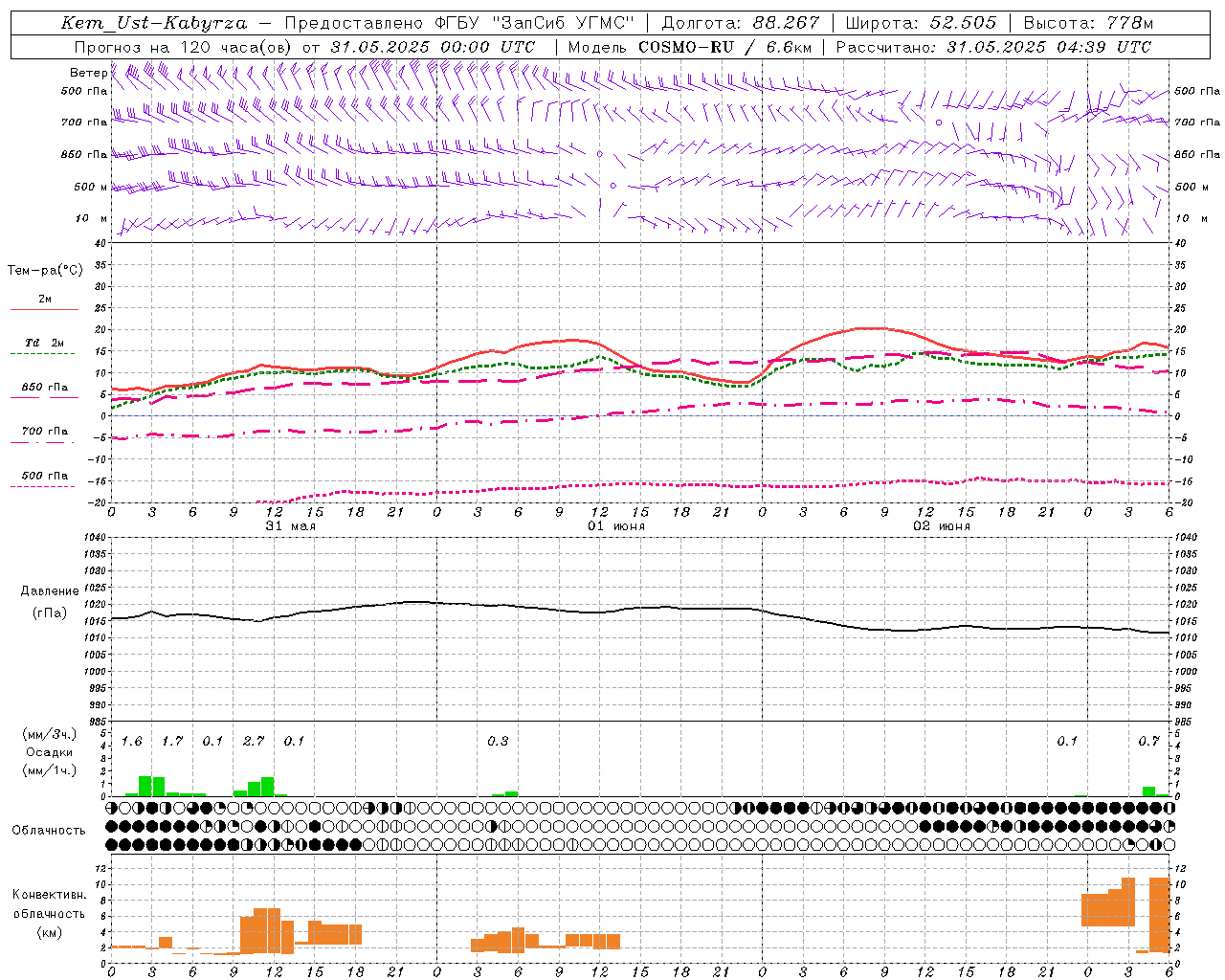Click the Ветер wind panel label

pos(89,73)
